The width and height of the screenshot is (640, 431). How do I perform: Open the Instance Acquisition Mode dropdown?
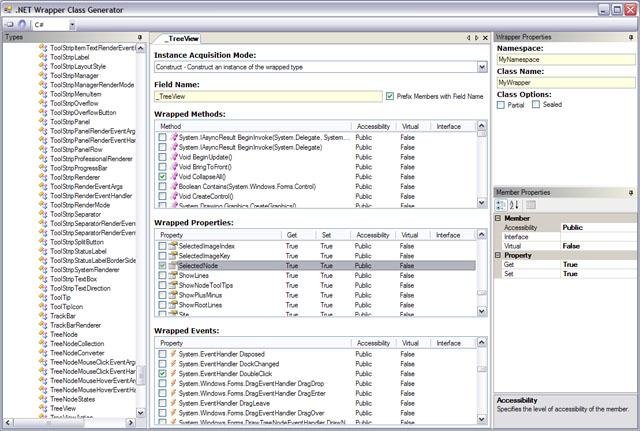(482, 67)
